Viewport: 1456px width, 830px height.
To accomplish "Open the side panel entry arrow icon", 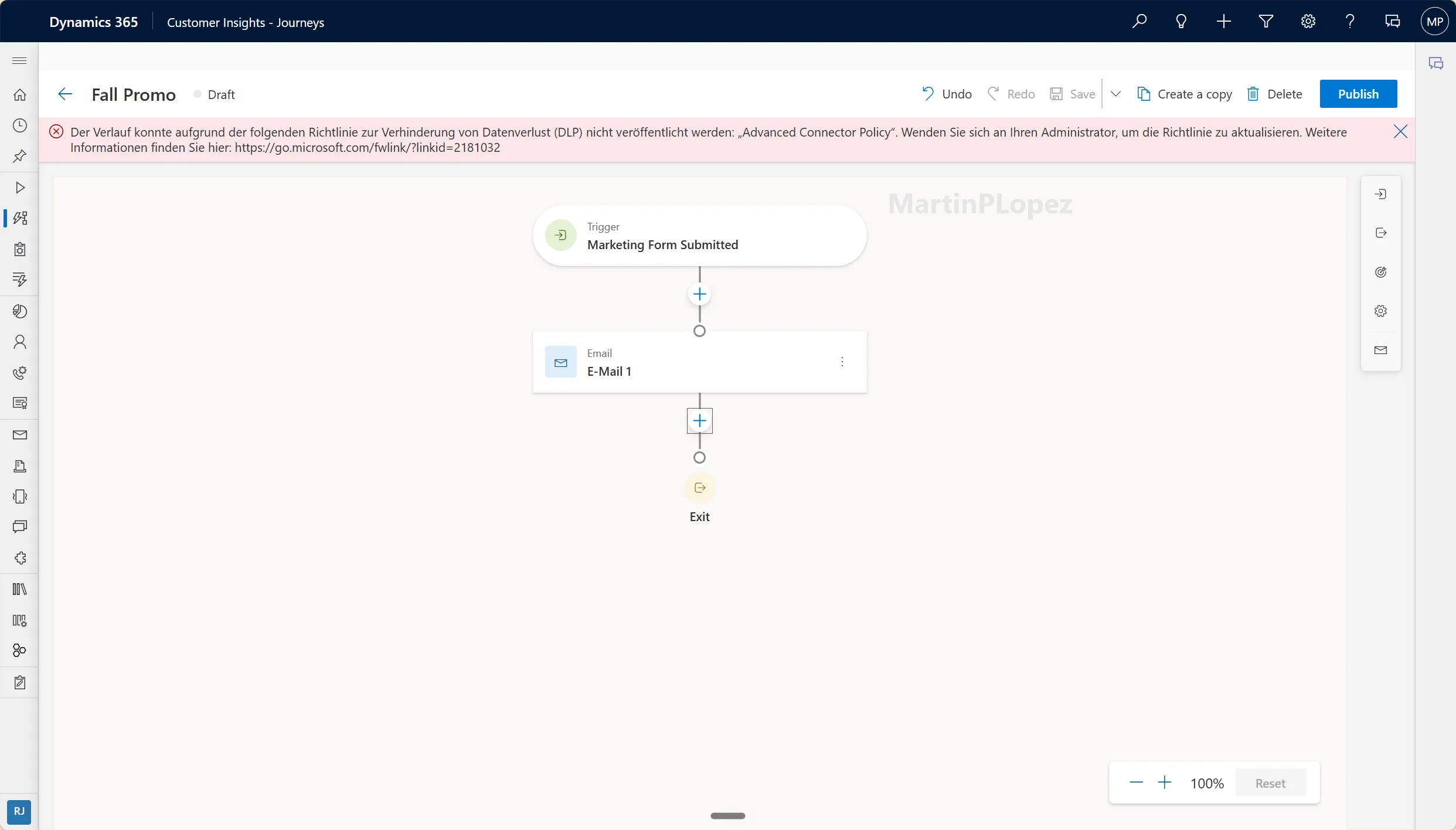I will pos(1380,194).
